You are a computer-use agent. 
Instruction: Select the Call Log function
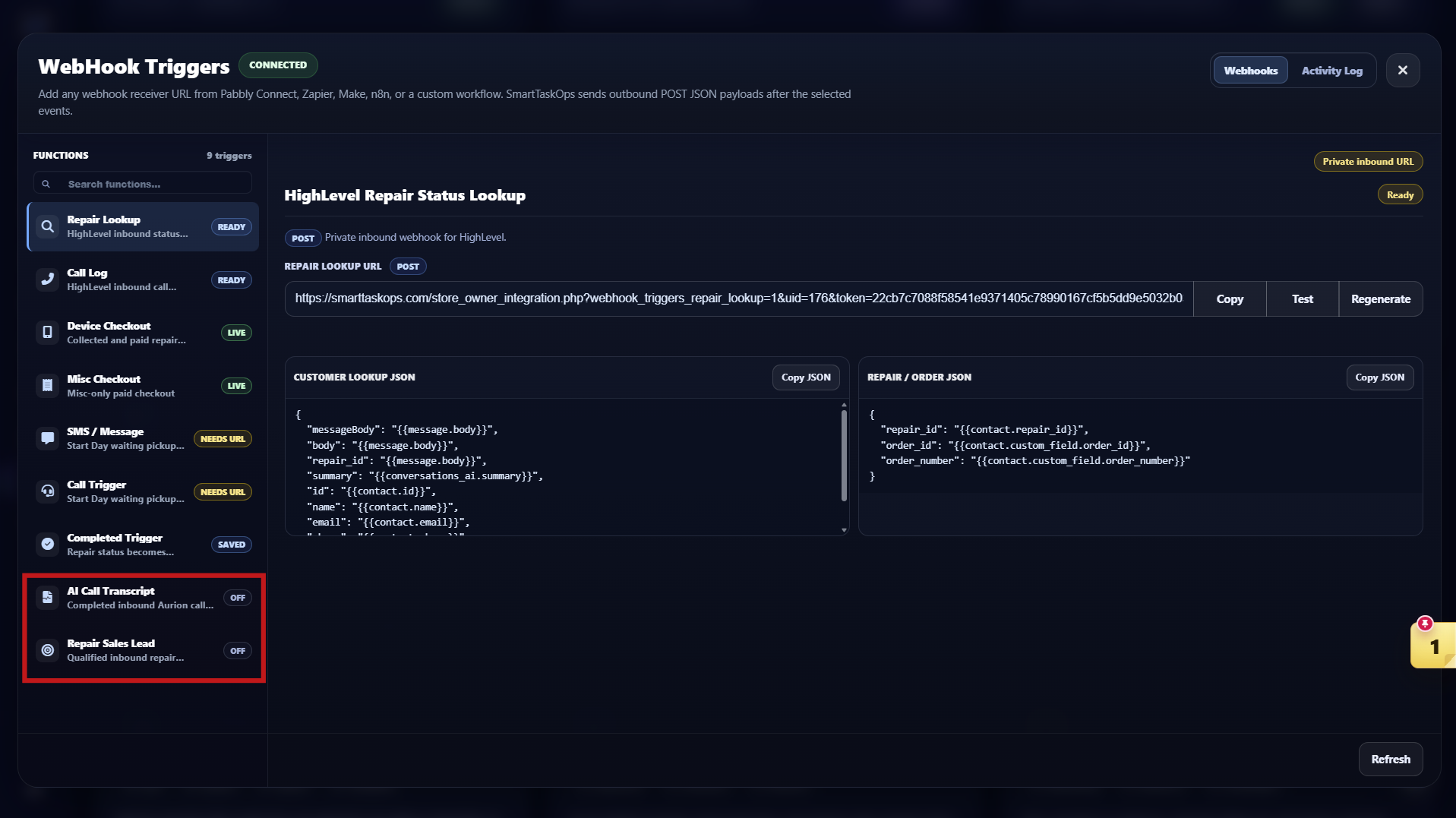coord(143,280)
